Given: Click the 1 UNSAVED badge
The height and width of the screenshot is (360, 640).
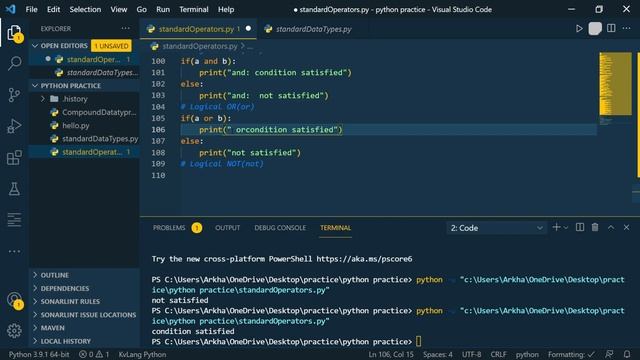Looking at the screenshot, I should 111,46.
